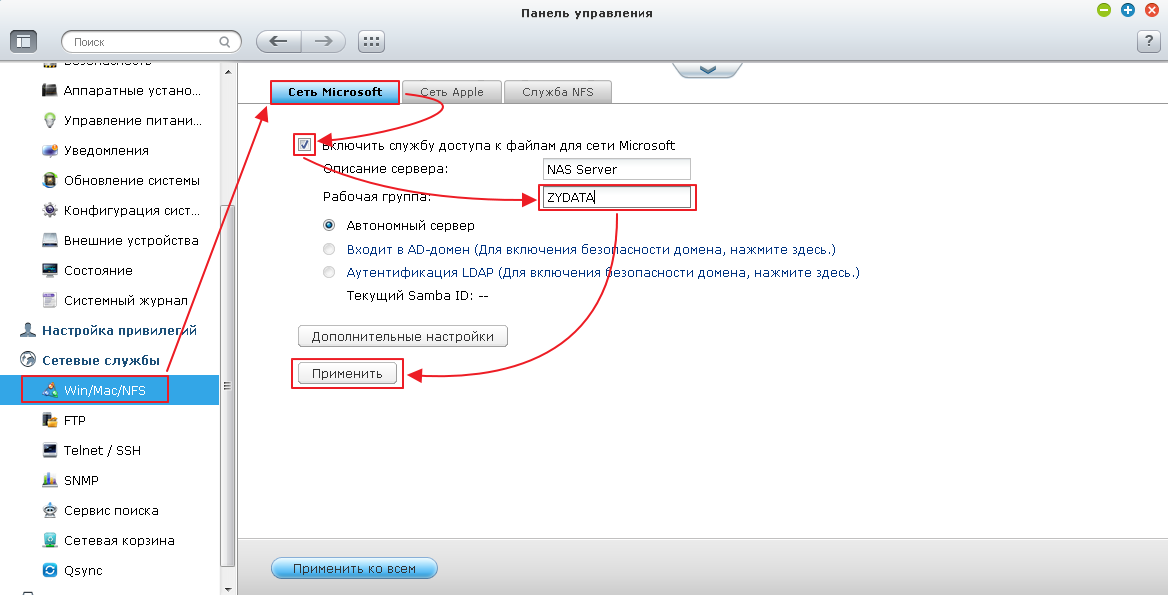
Task: Click the search service icon
Action: [x=49, y=510]
